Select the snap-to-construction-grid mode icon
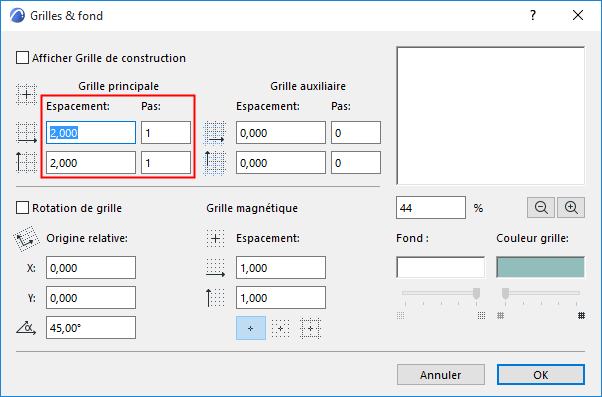The height and width of the screenshot is (397, 602). click(310, 328)
